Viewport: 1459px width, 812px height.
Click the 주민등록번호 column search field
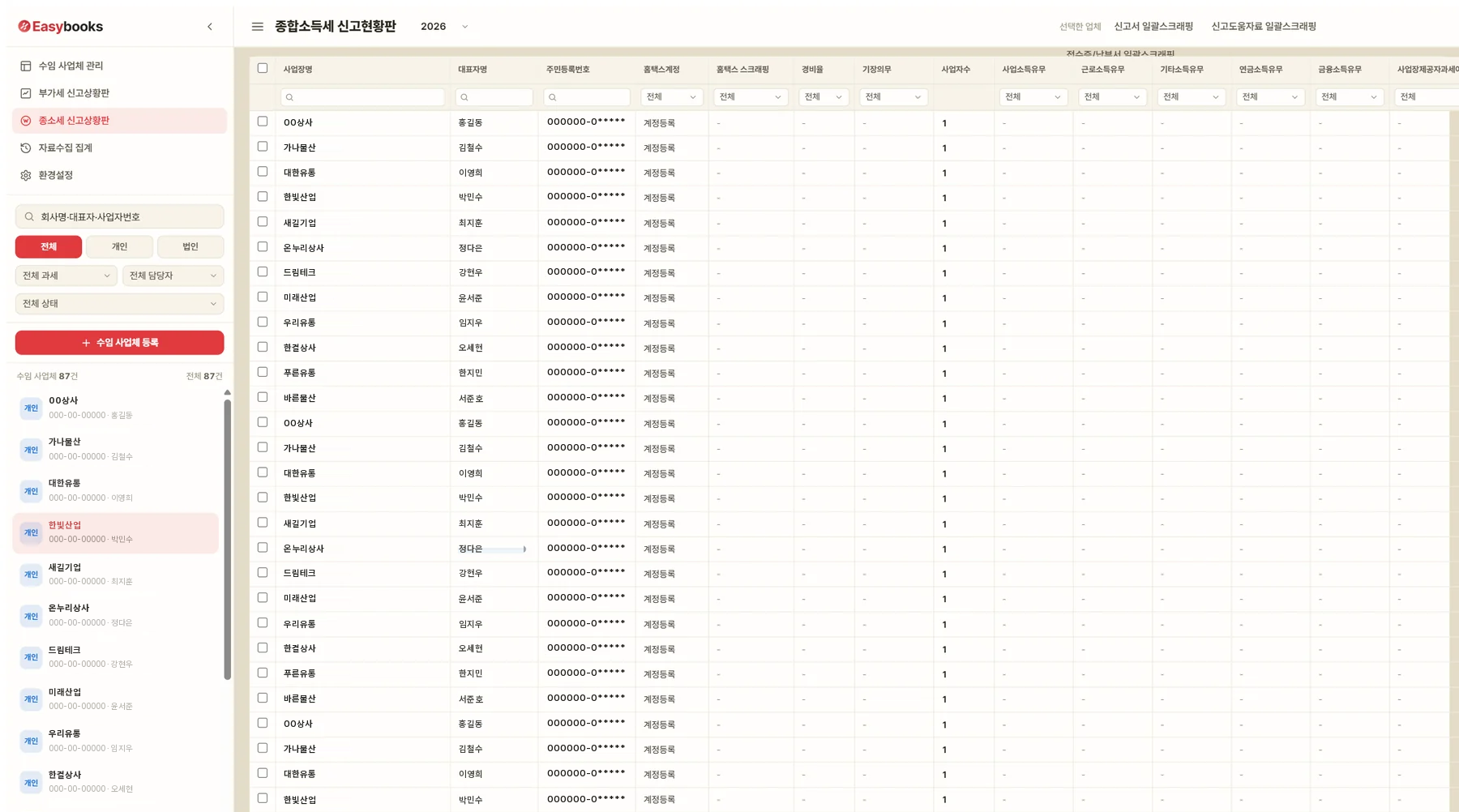pyautogui.click(x=587, y=97)
